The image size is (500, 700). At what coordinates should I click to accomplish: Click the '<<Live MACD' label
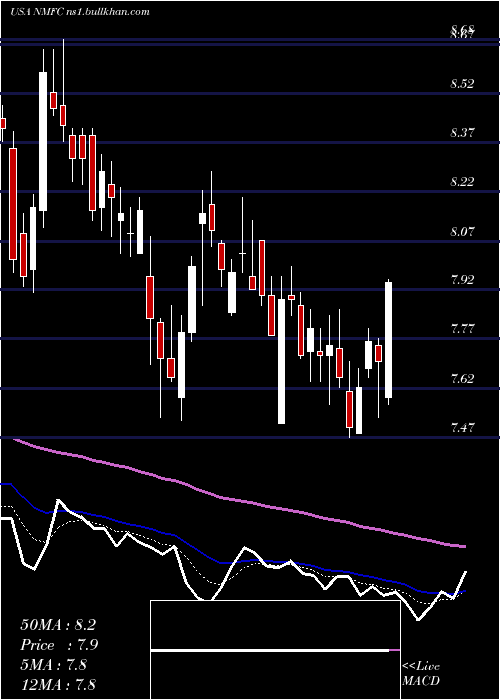[421, 674]
